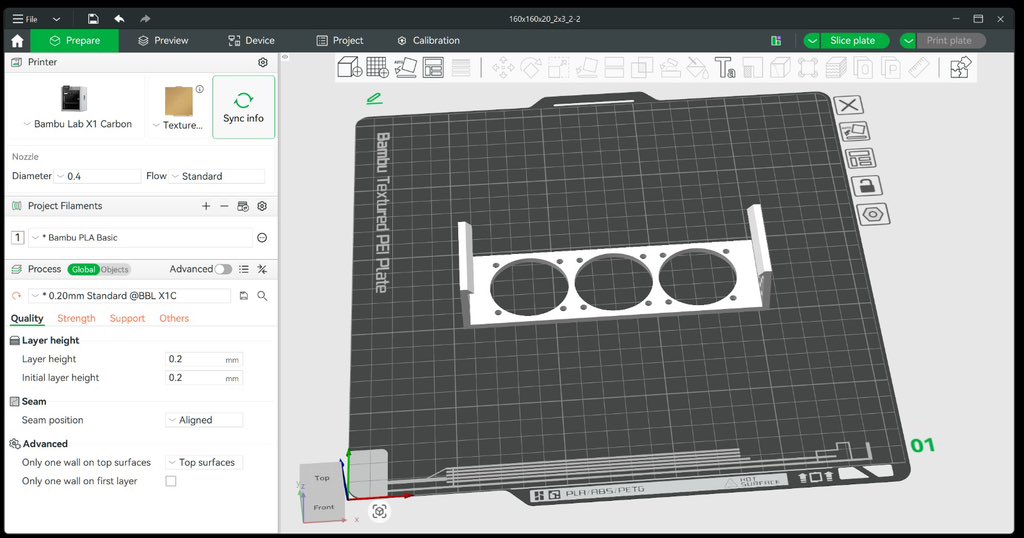Click the zoom-to-fit view icon
Viewport: 1024px width, 538px height.
tap(379, 511)
